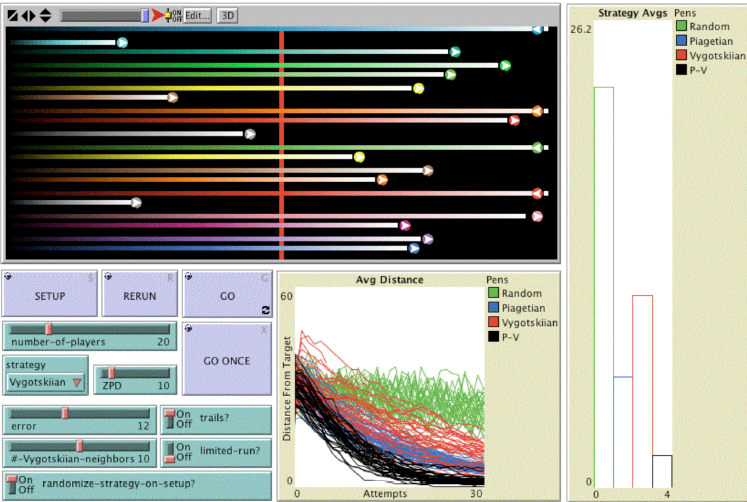Open the strategy dropdown showing Vygotskiian

coord(47,382)
